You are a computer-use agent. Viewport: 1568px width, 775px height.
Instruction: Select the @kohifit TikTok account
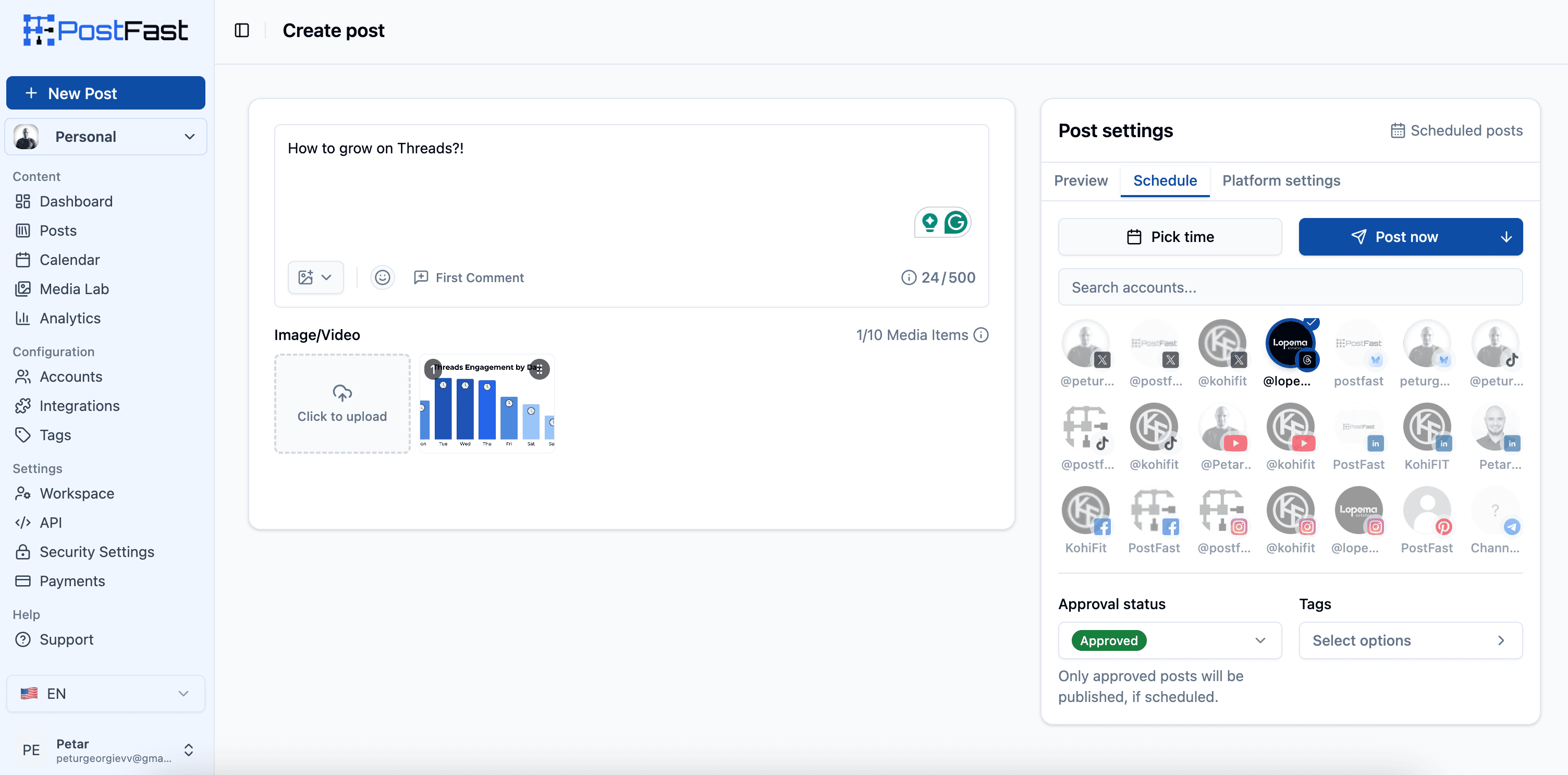click(x=1154, y=427)
